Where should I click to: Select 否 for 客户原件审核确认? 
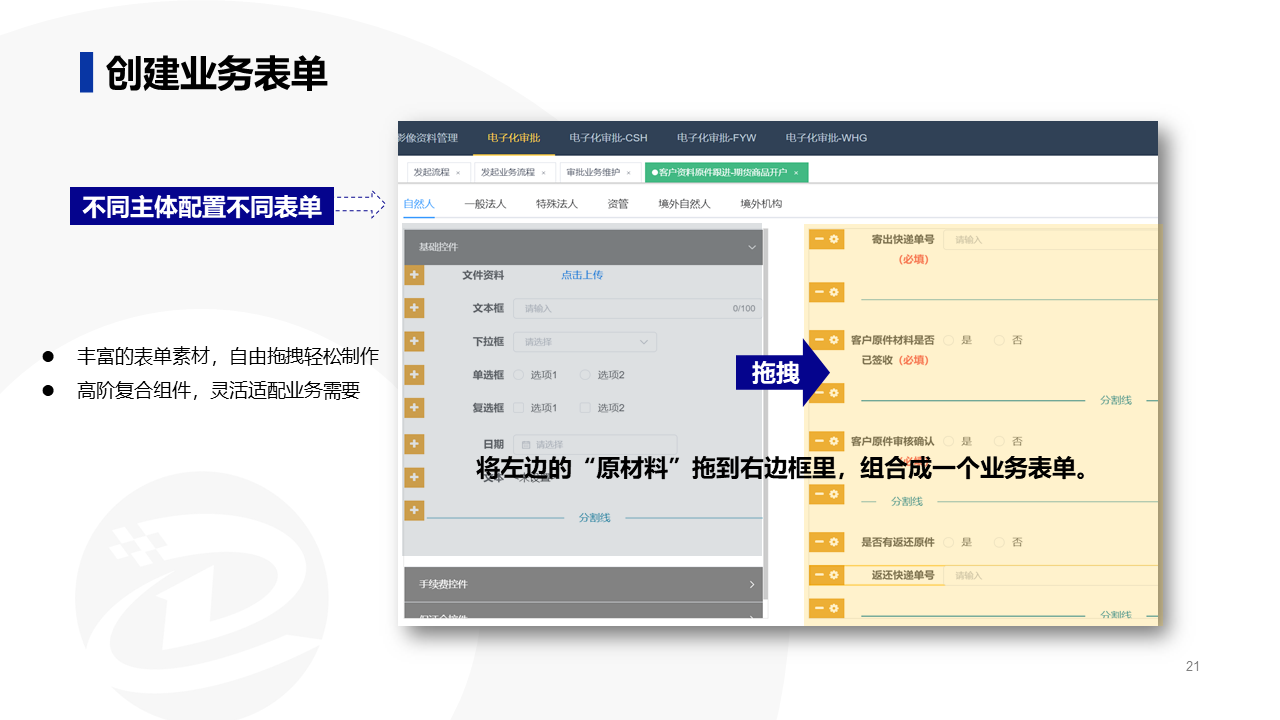coord(999,441)
